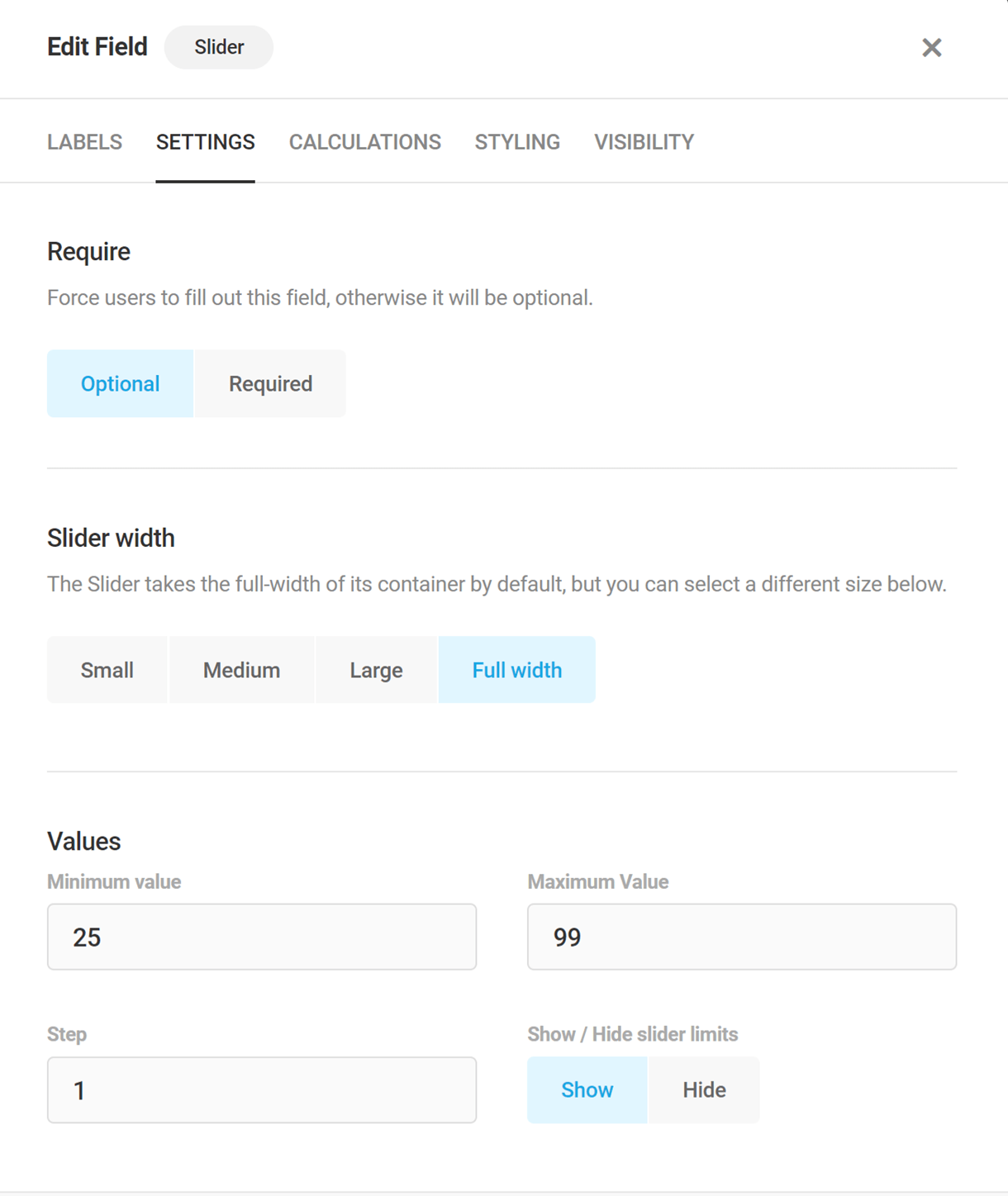The height and width of the screenshot is (1196, 1008).
Task: Switch to the Labels tab
Action: tap(84, 142)
